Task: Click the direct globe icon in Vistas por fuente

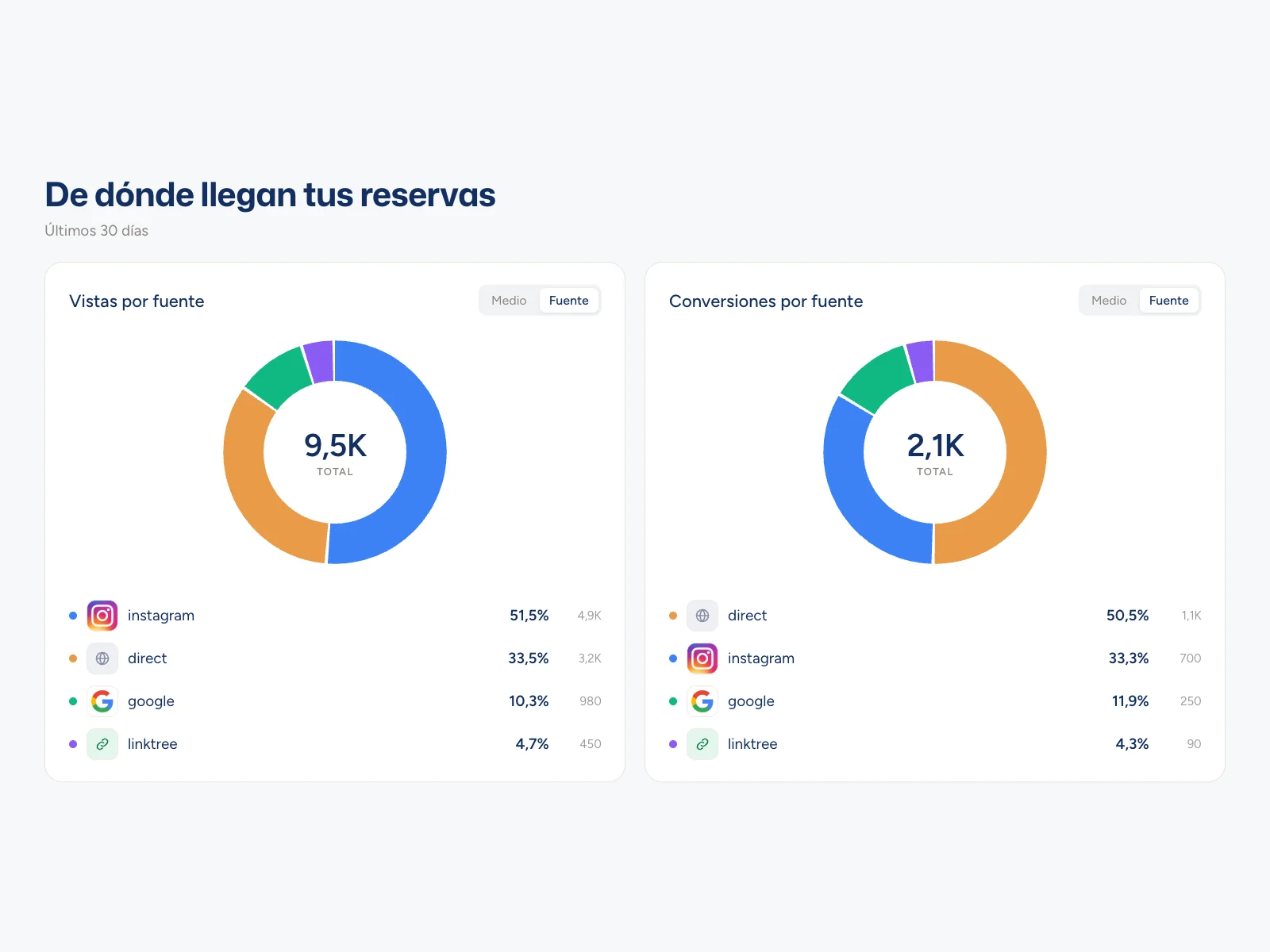Action: 102,658
